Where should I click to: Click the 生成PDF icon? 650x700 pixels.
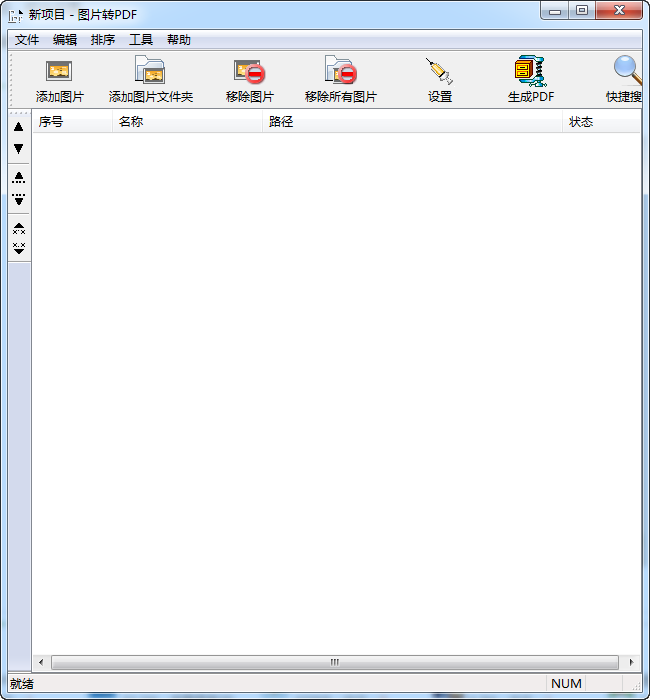pos(530,71)
